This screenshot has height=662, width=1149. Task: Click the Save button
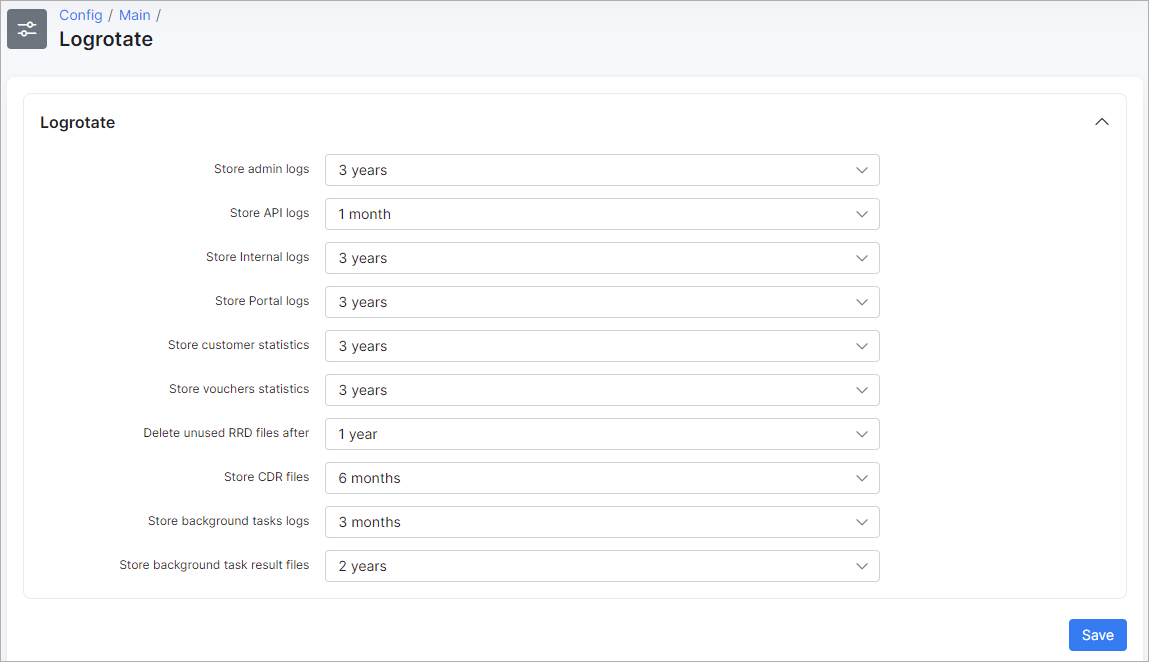tap(1097, 635)
